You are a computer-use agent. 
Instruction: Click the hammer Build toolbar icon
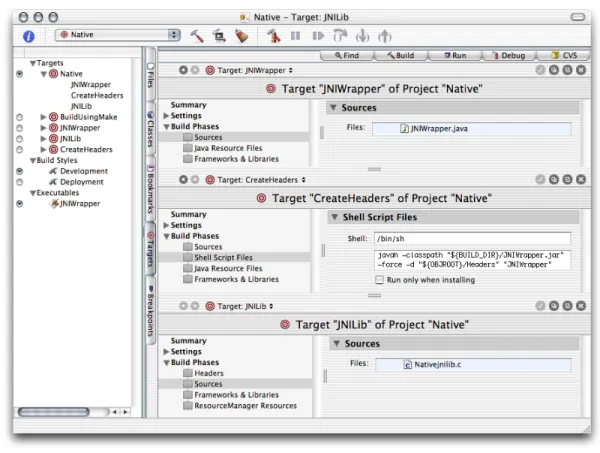tap(197, 36)
